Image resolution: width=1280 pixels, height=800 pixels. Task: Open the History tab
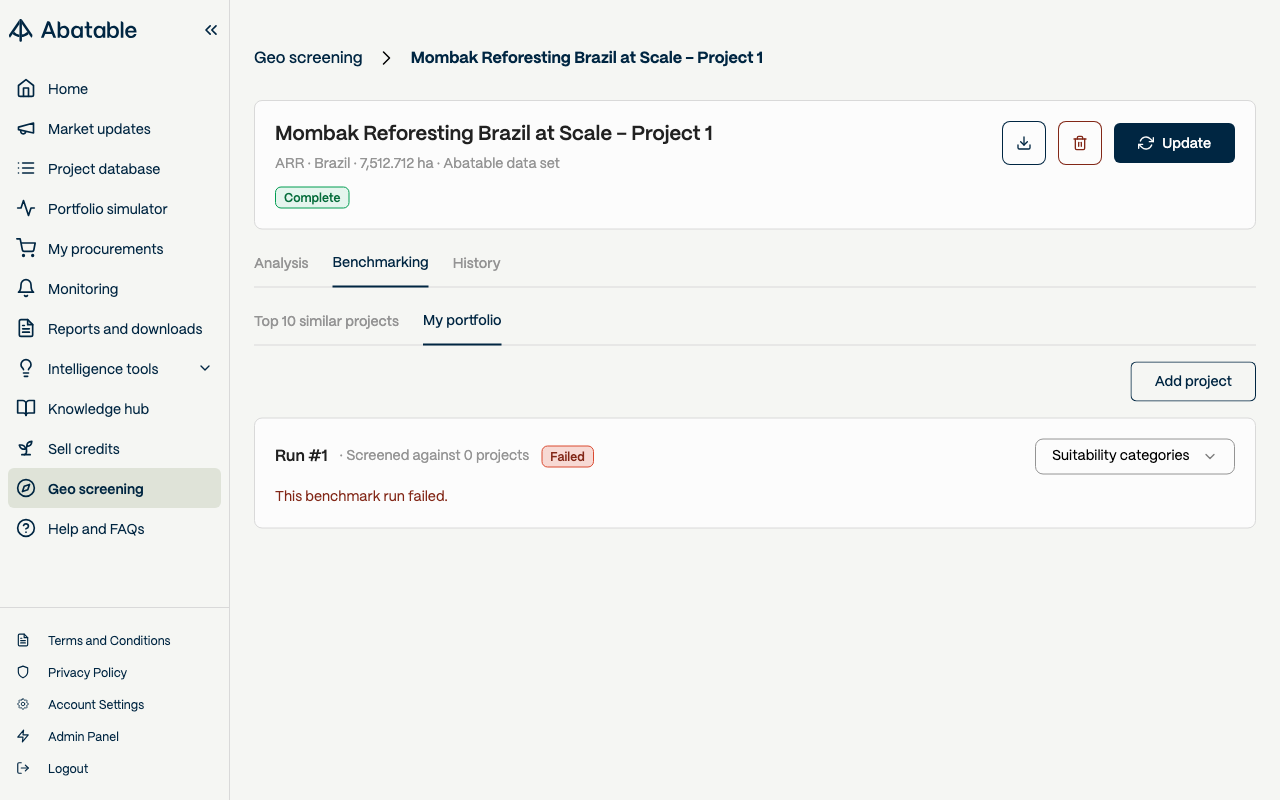tap(476, 263)
